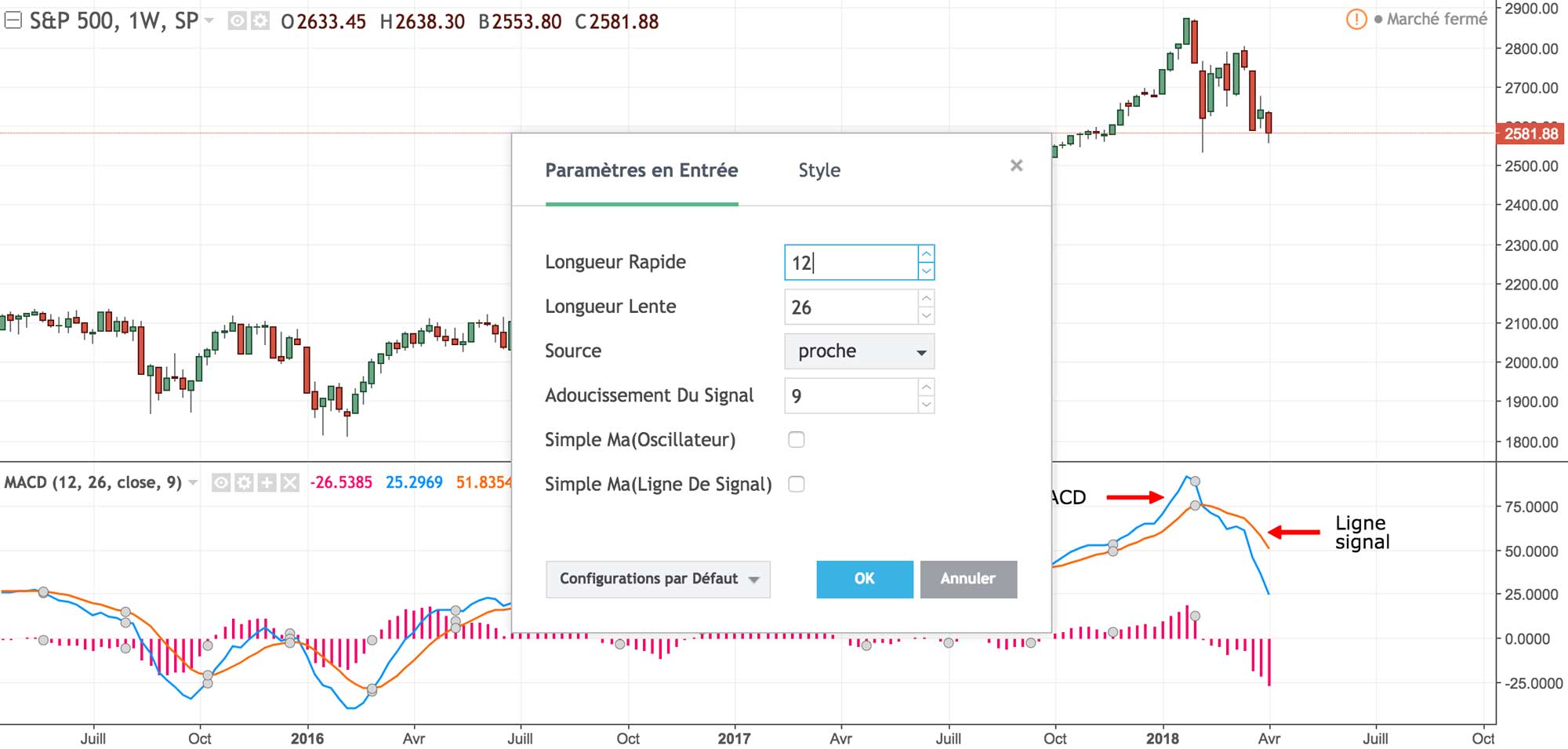Increase Longueur Rapide with up arrow
1568x749 pixels.
click(x=926, y=254)
